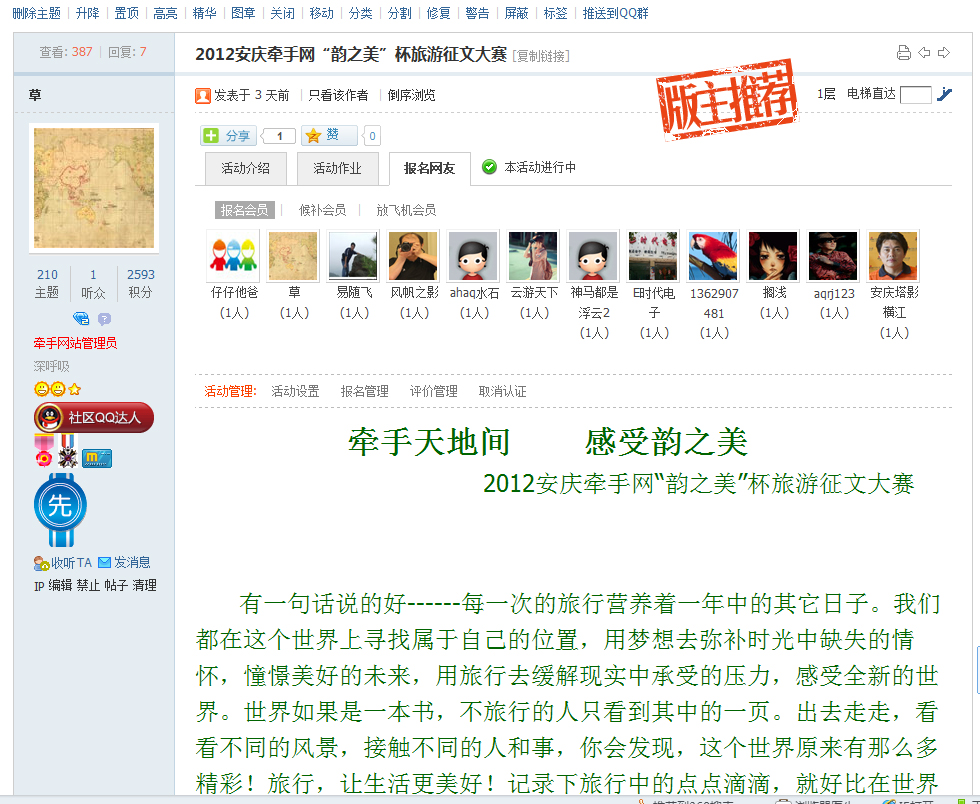Screen dimensions: 980x804
Task: Toggle 只看该作者 view
Action: (338, 95)
